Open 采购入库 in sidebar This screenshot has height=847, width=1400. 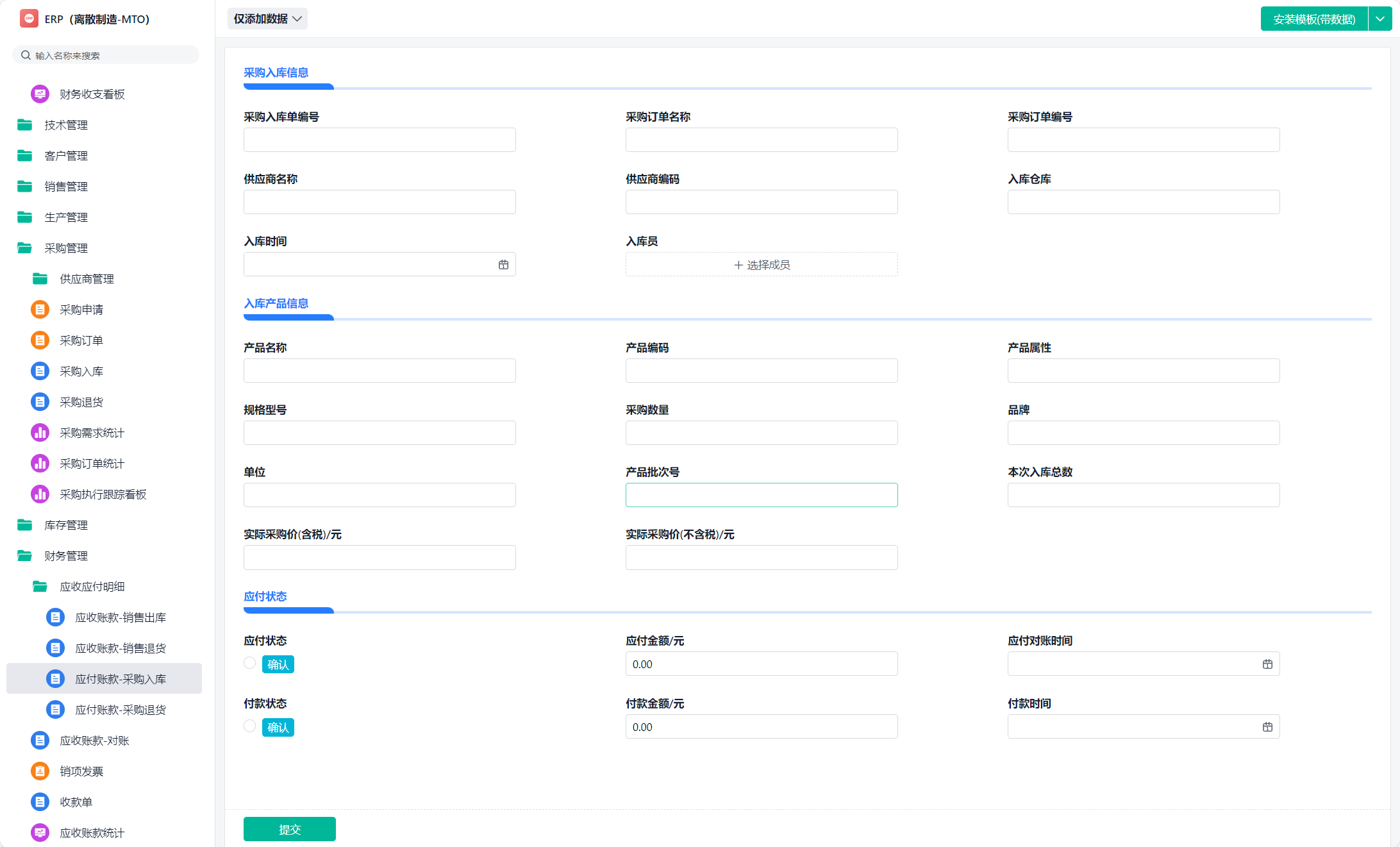81,371
